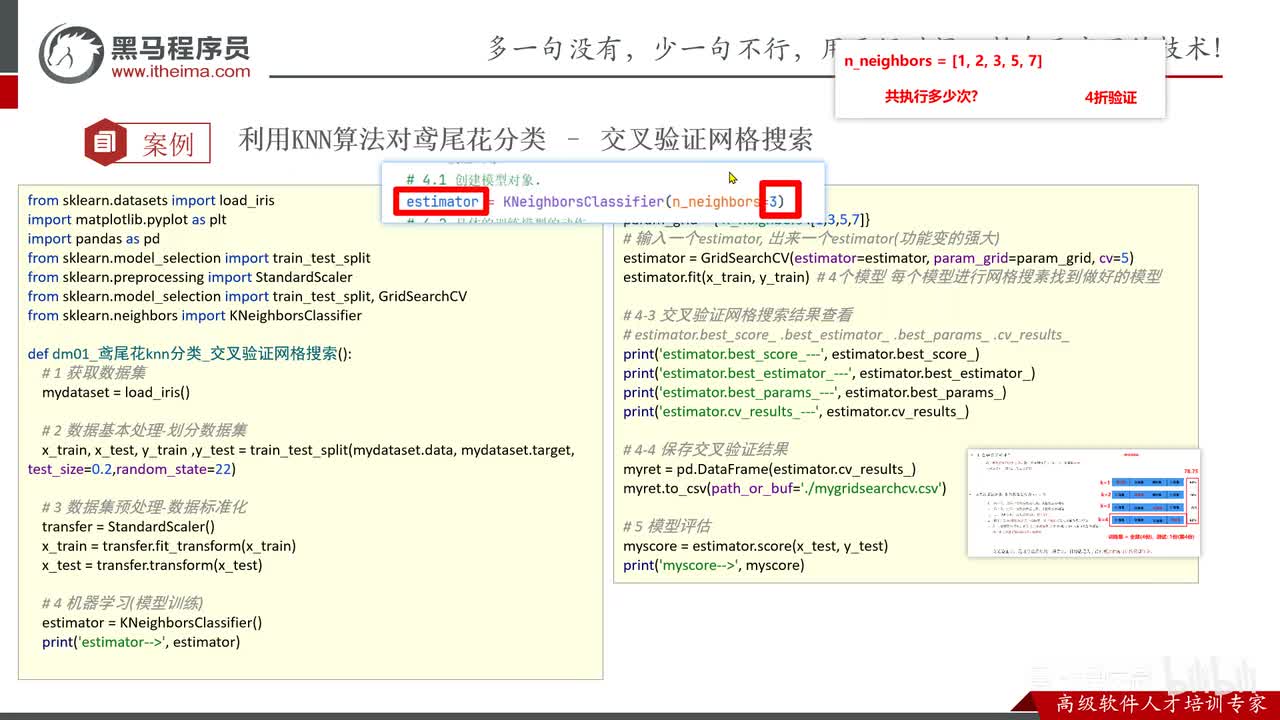Click the 'x_train = transfer.fit_transform(x_train)' line
Image resolution: width=1280 pixels, height=720 pixels.
[169, 546]
